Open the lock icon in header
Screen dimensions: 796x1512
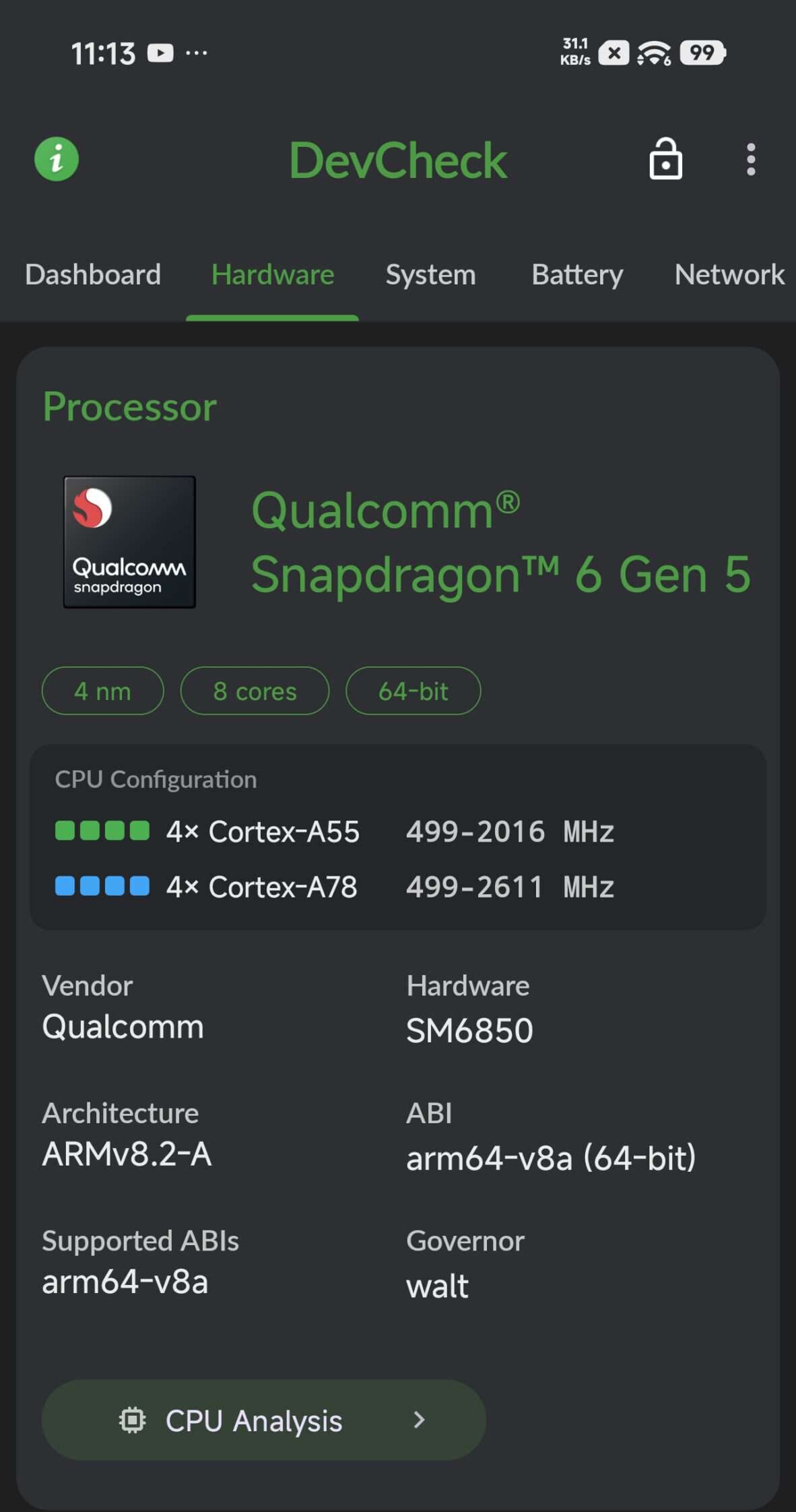[x=665, y=159]
